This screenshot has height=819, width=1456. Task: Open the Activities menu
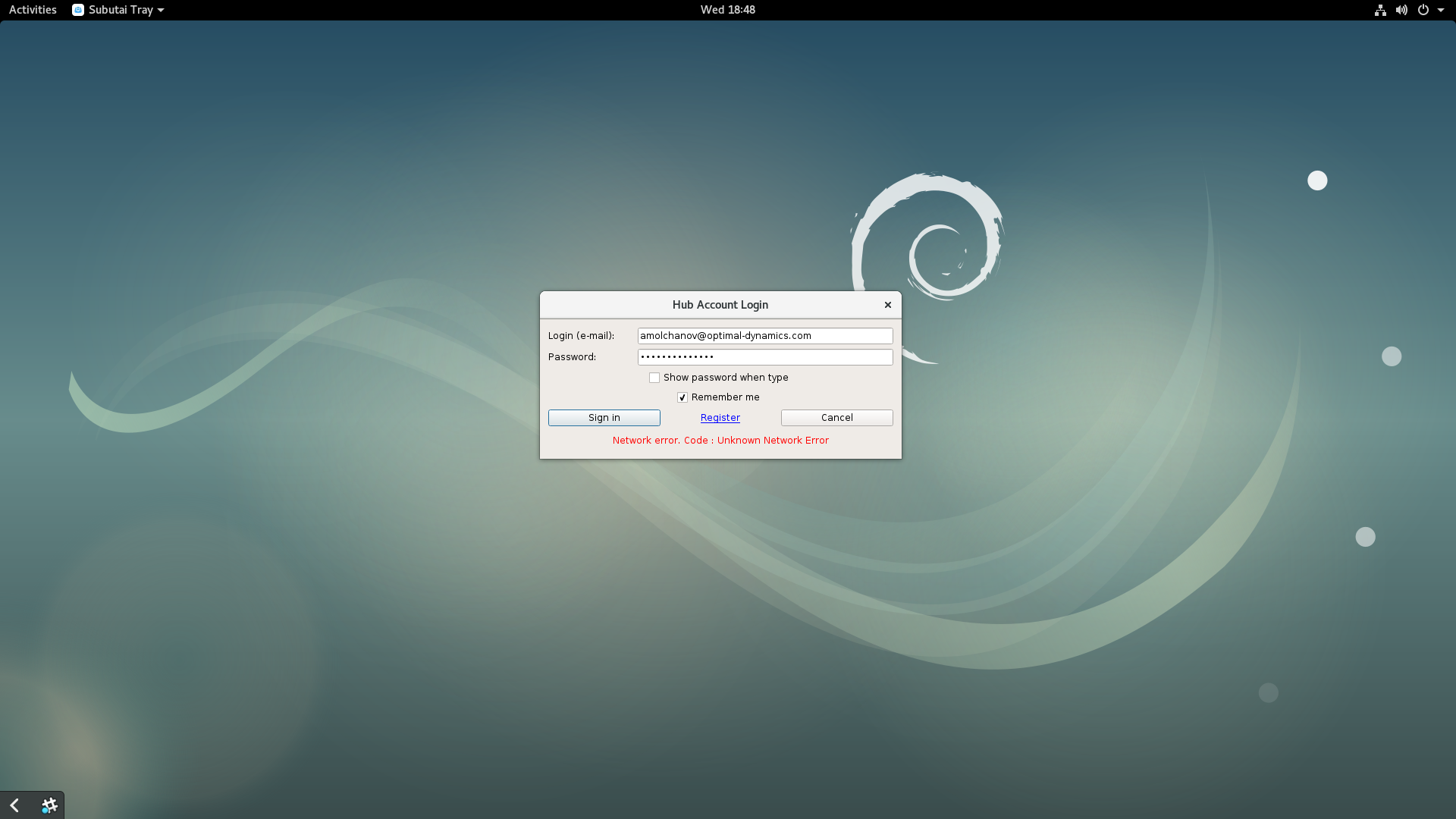32,10
